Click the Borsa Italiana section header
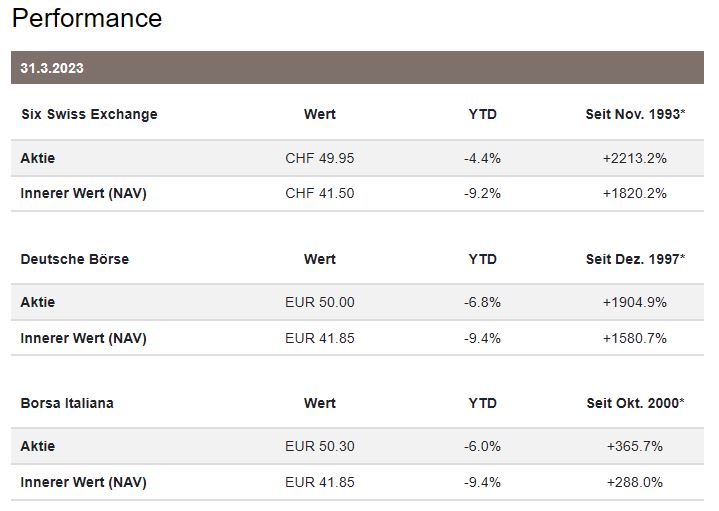The width and height of the screenshot is (719, 511). (x=67, y=403)
